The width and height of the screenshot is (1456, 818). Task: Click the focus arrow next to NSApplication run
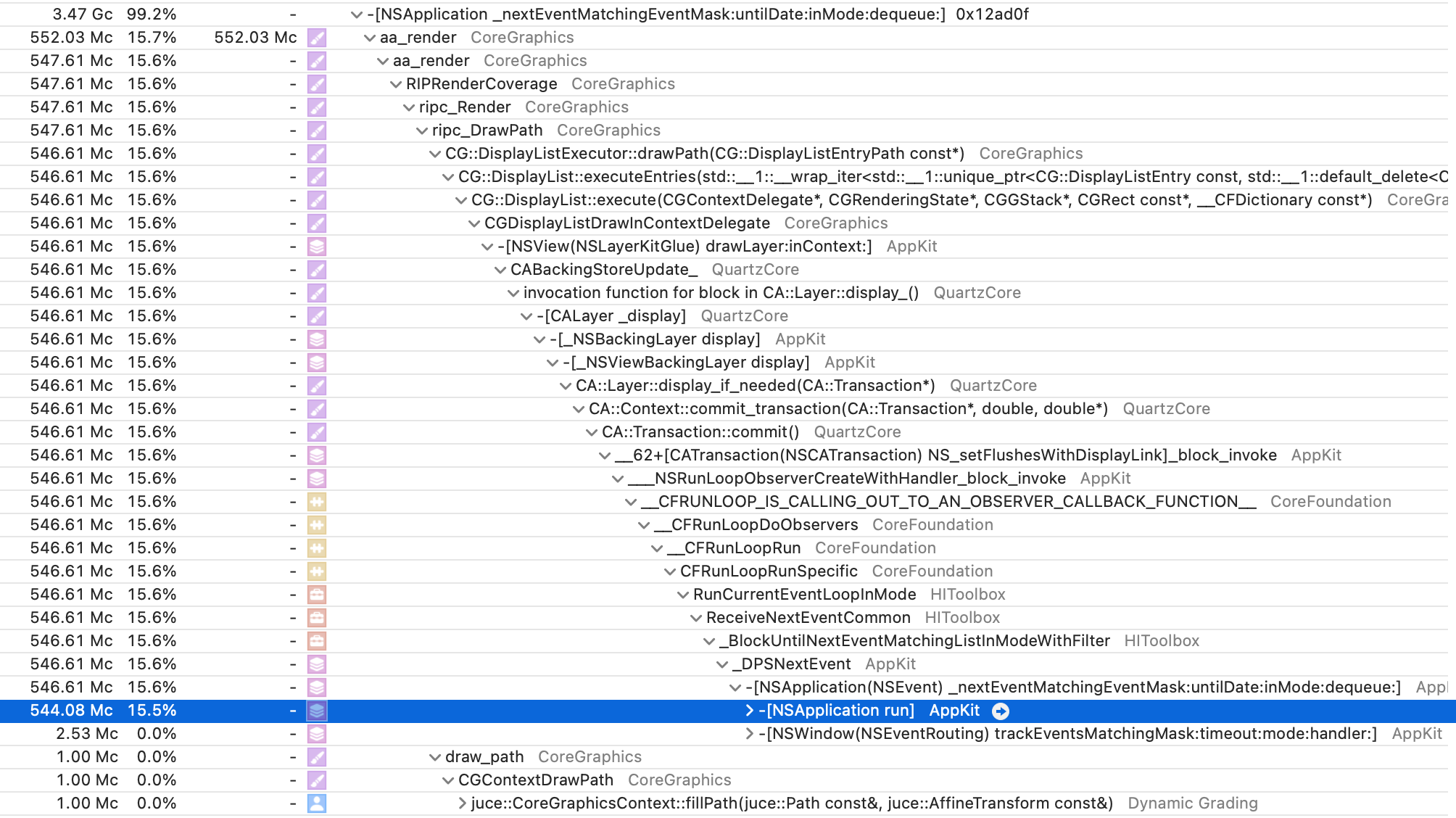(x=1001, y=711)
